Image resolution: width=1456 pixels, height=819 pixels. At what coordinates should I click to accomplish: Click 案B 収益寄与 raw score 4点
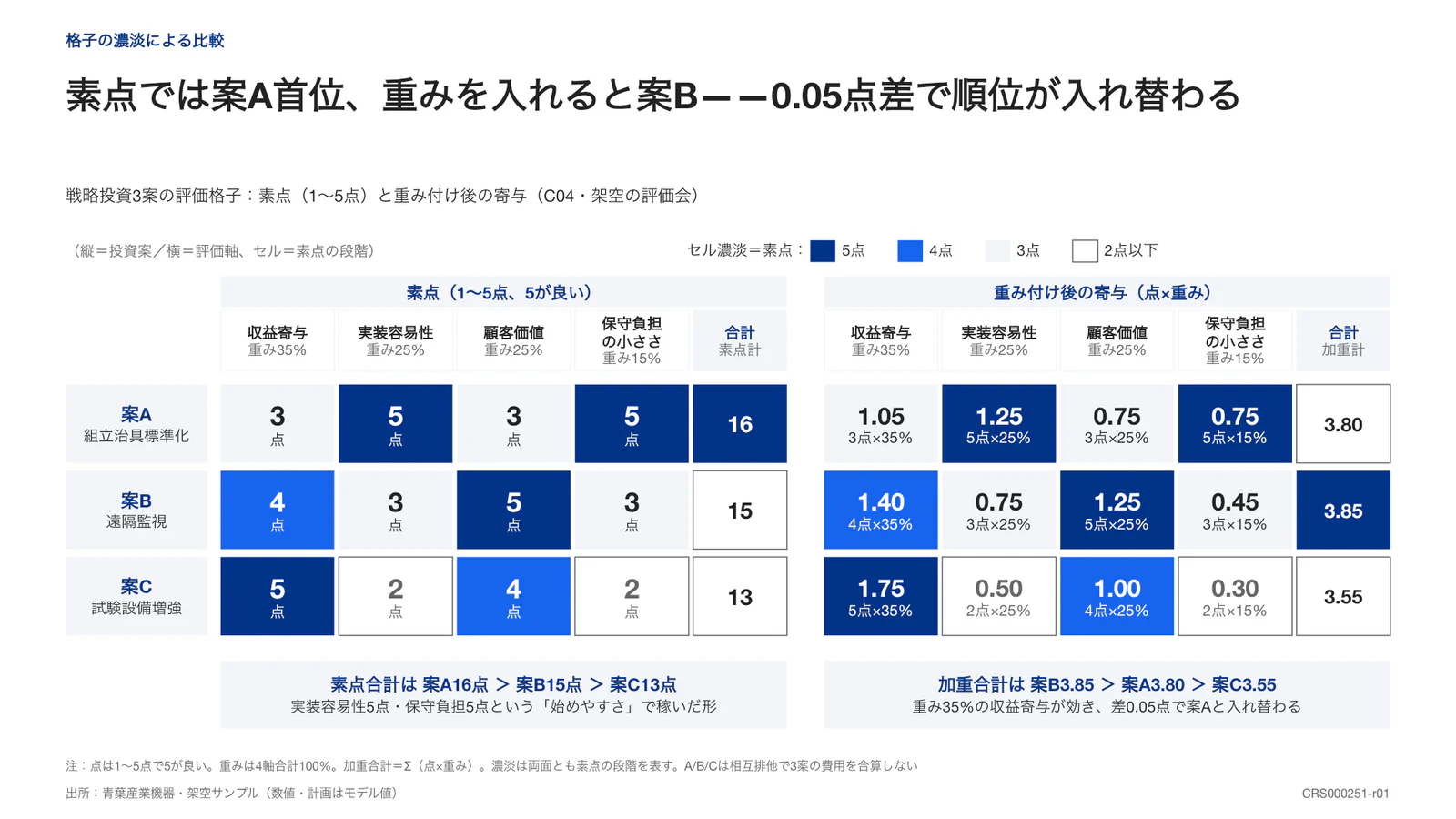click(x=278, y=511)
